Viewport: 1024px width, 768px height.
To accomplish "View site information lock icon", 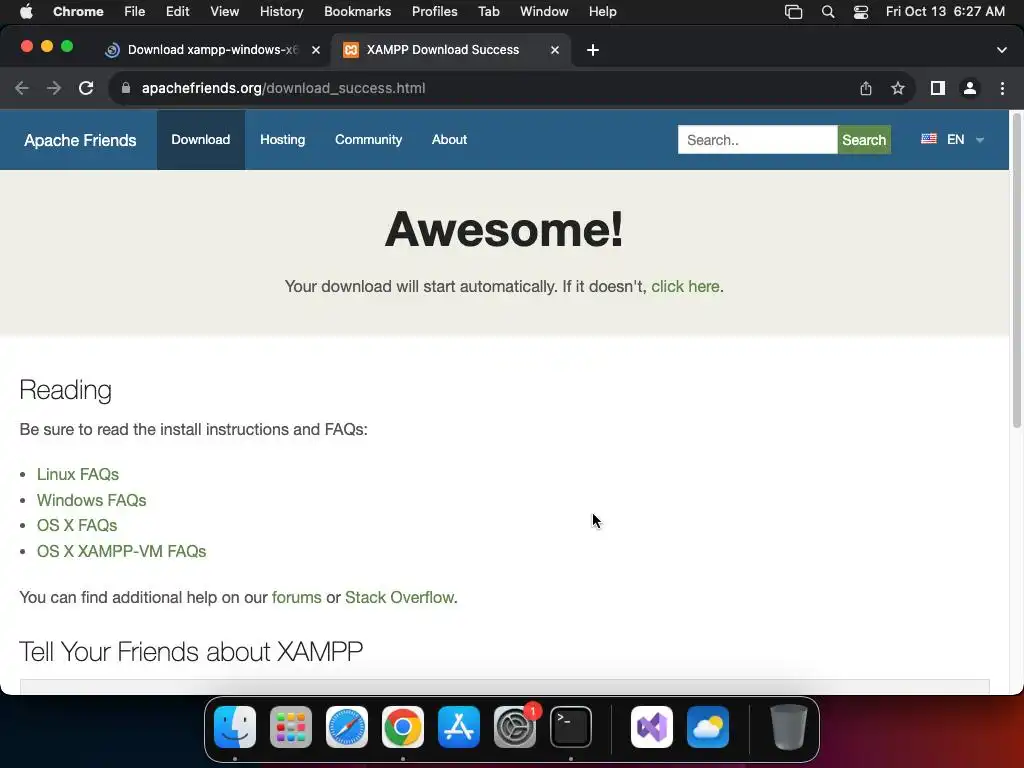I will point(126,88).
